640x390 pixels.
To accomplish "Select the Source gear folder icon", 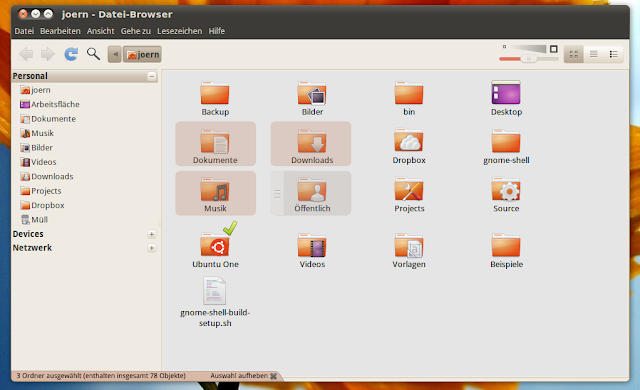I will pyautogui.click(x=506, y=190).
